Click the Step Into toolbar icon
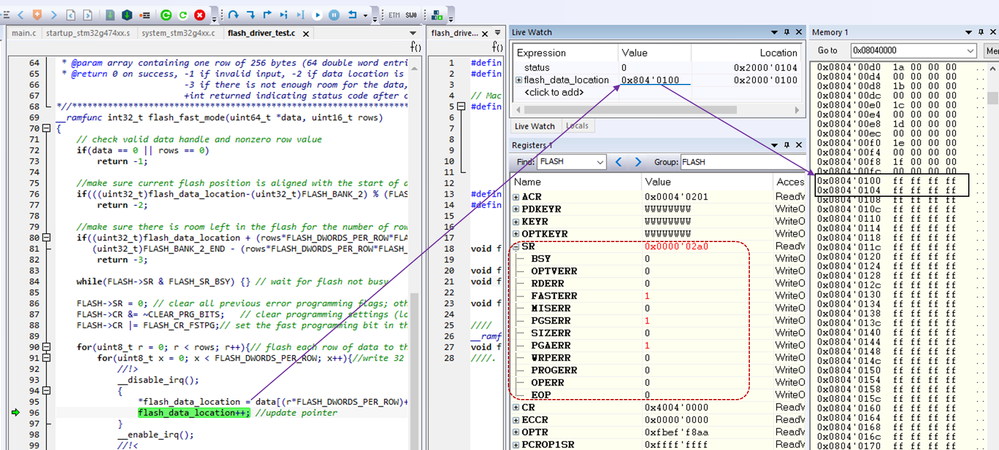 coord(250,15)
